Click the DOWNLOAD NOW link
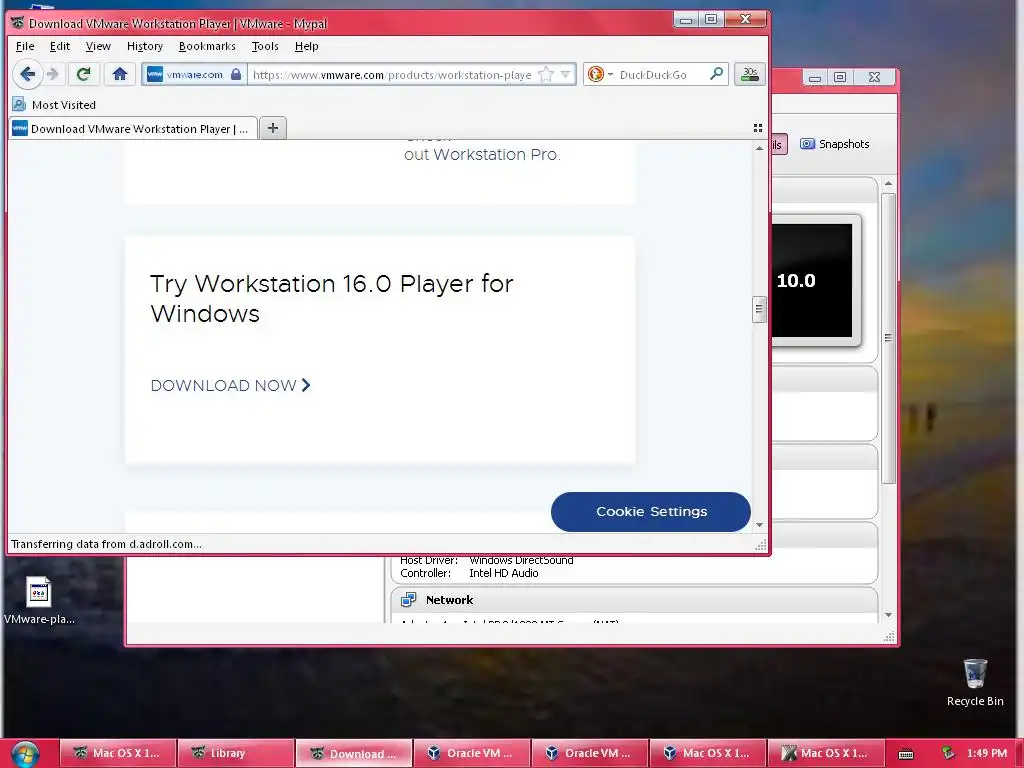This screenshot has height=768, width=1024. tap(230, 385)
